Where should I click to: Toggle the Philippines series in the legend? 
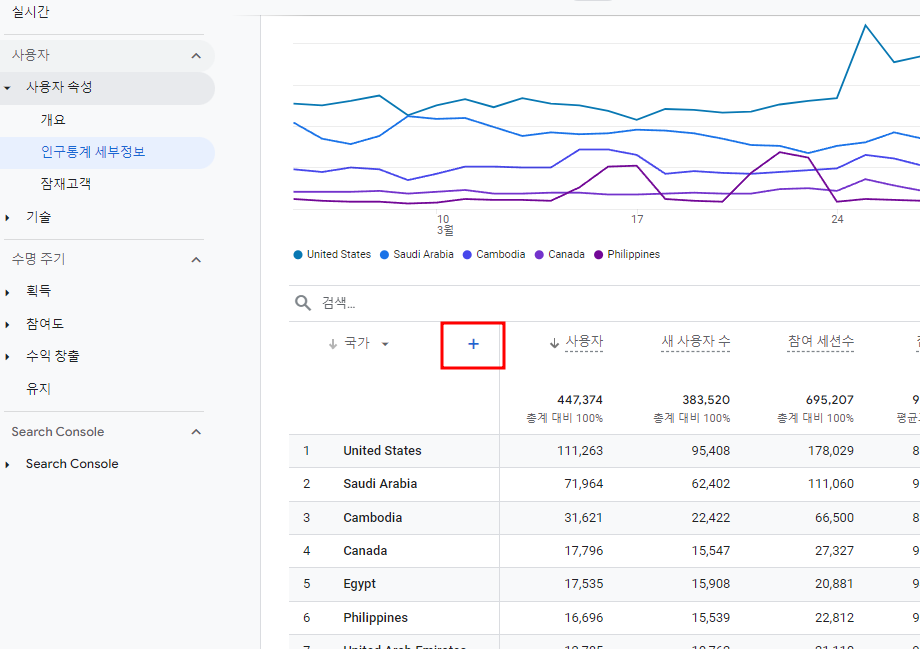[629, 254]
